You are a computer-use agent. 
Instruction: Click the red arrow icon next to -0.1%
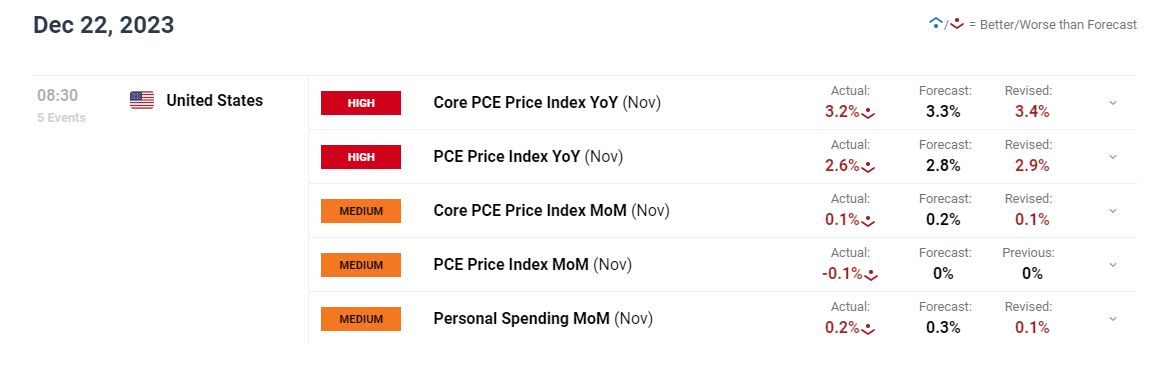871,275
